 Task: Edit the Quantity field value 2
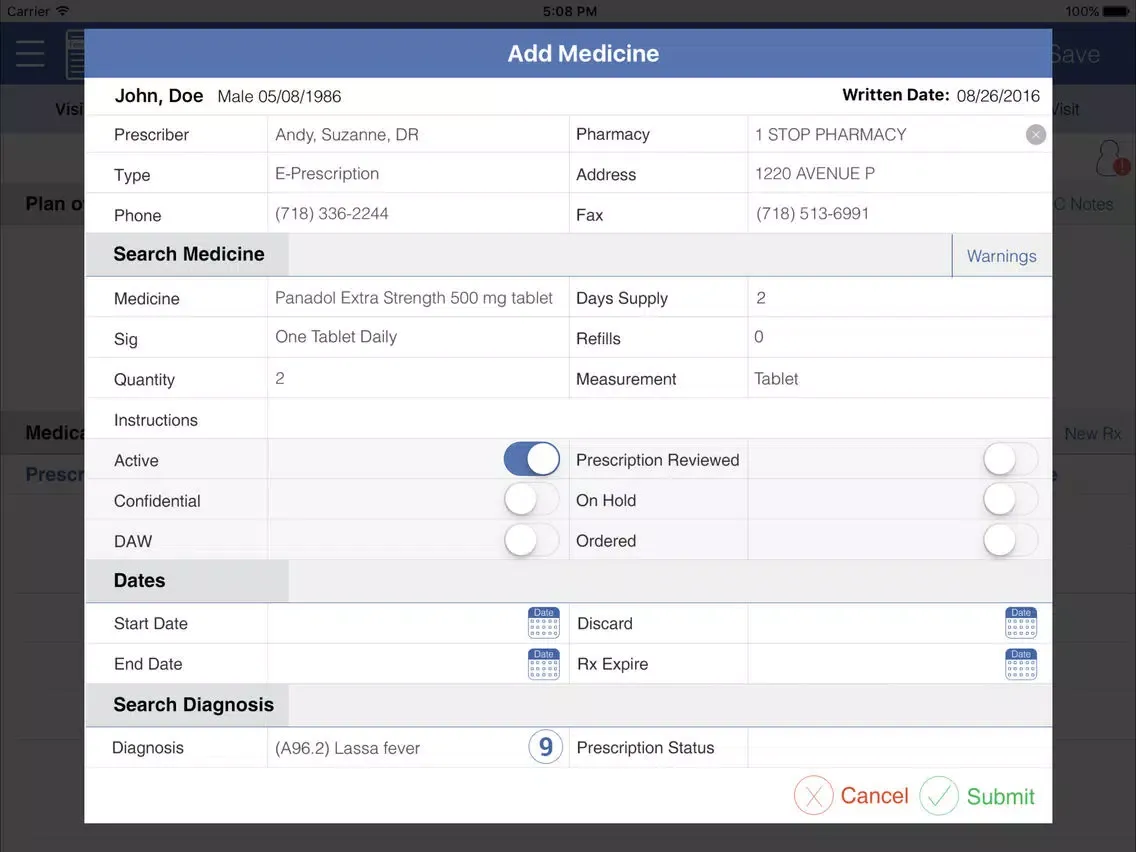(418, 378)
